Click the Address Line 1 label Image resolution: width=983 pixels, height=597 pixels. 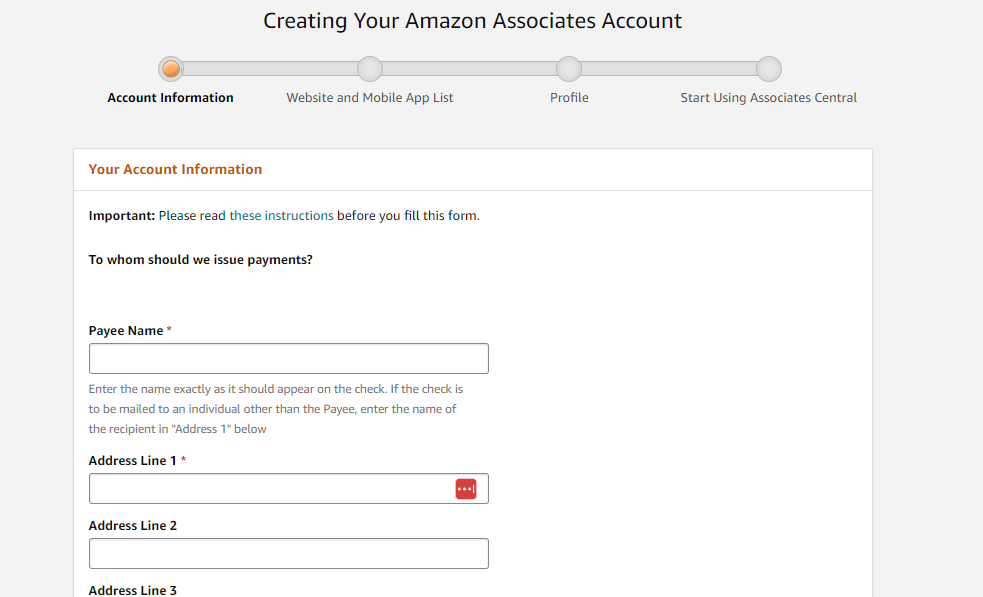tap(133, 461)
